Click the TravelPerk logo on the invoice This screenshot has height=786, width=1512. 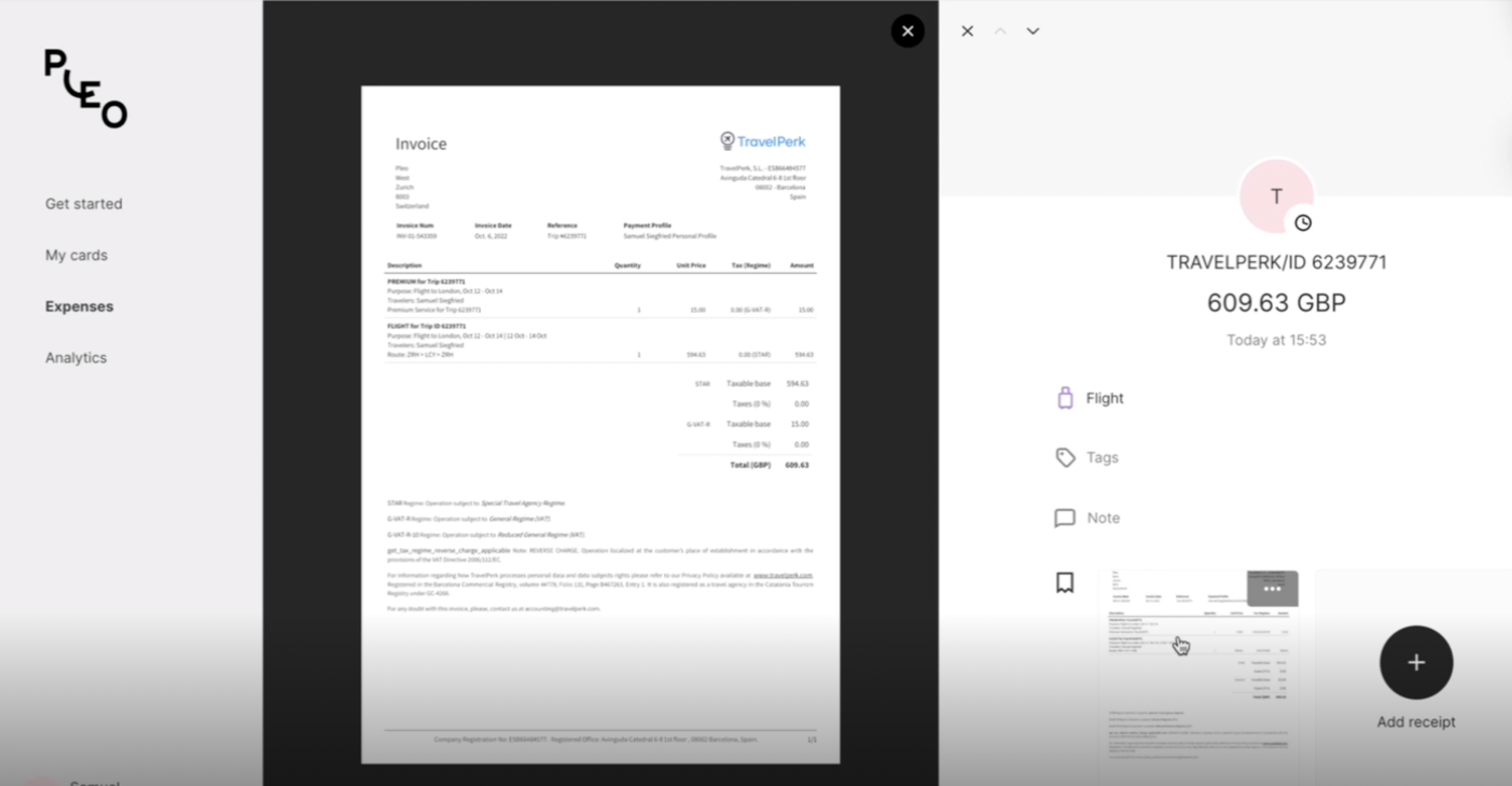[762, 141]
